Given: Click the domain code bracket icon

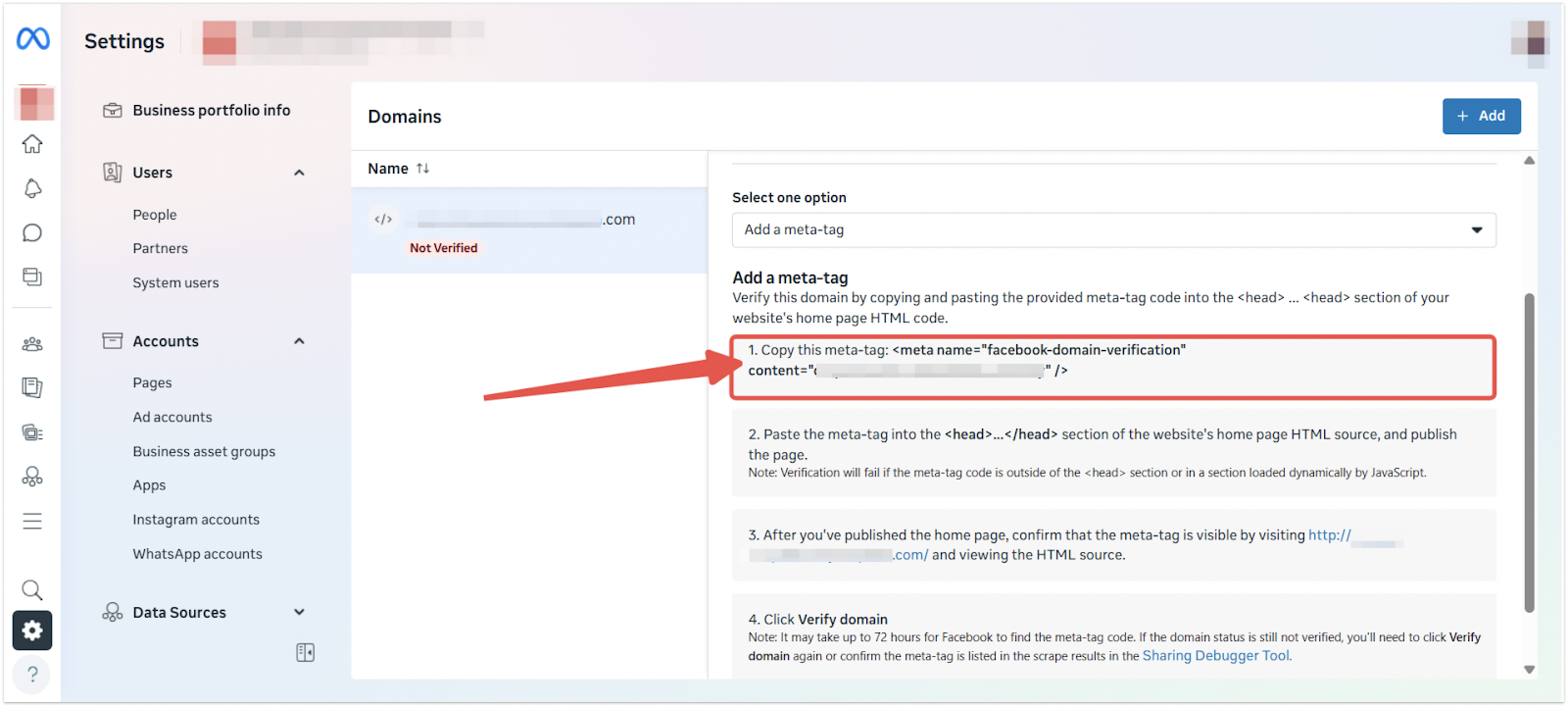Looking at the screenshot, I should coord(383,220).
